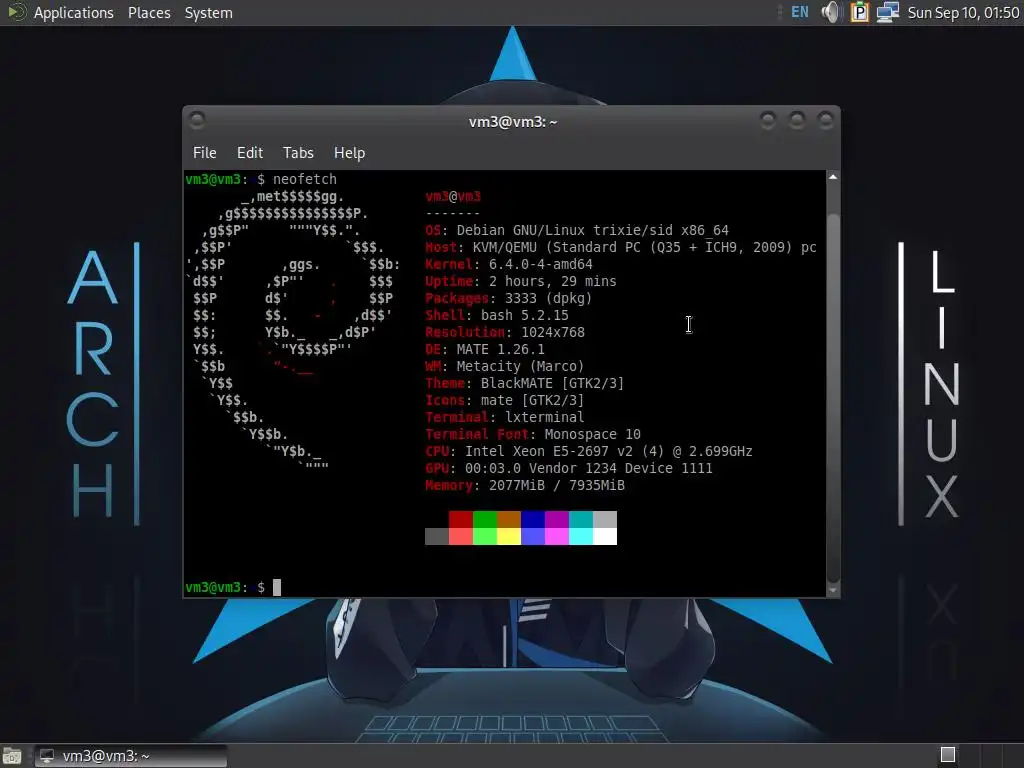Click the CPU line 'Intel Xeon E5-2697 v2'
The image size is (1024, 768).
(549, 451)
